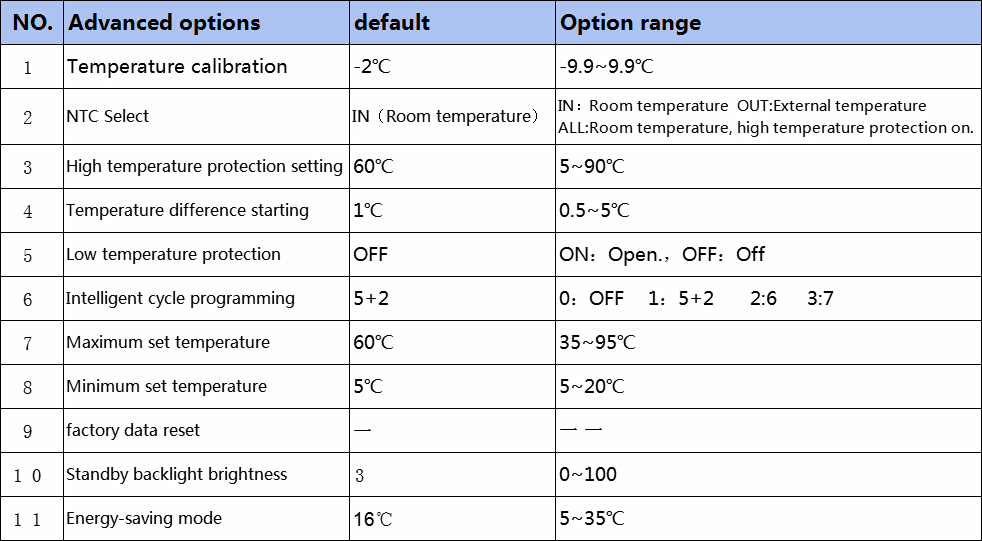Image resolution: width=982 pixels, height=541 pixels.
Task: Click the 35~95℃ range cell
Action: click(768, 343)
